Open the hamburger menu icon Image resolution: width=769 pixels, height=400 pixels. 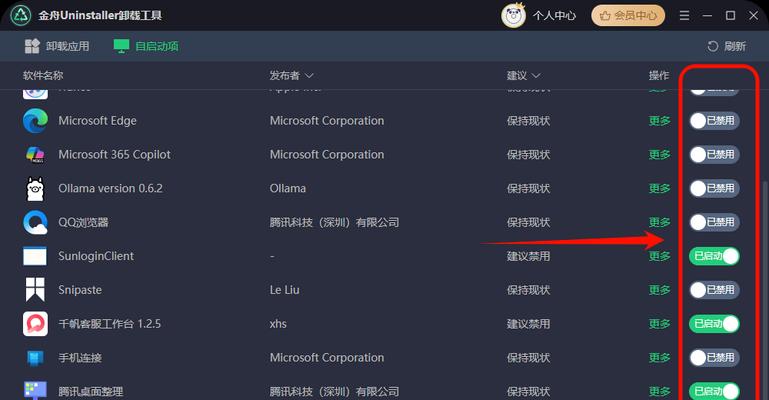coord(684,16)
